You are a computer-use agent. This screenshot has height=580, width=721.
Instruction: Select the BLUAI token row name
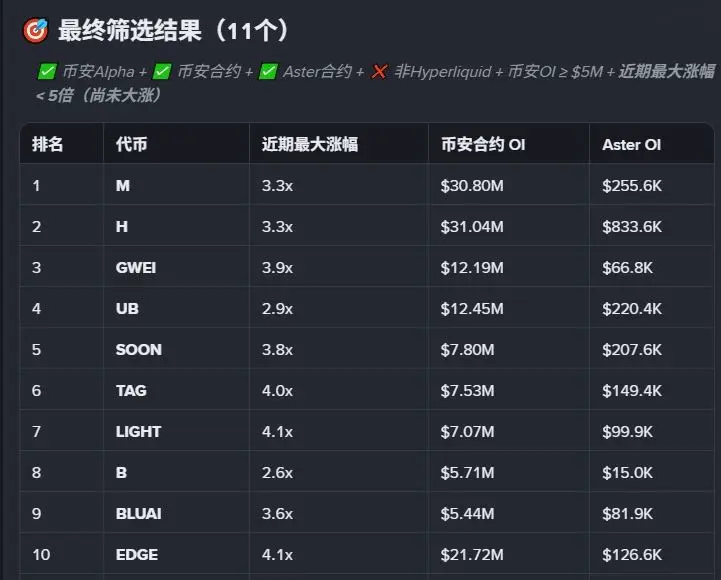[138, 514]
